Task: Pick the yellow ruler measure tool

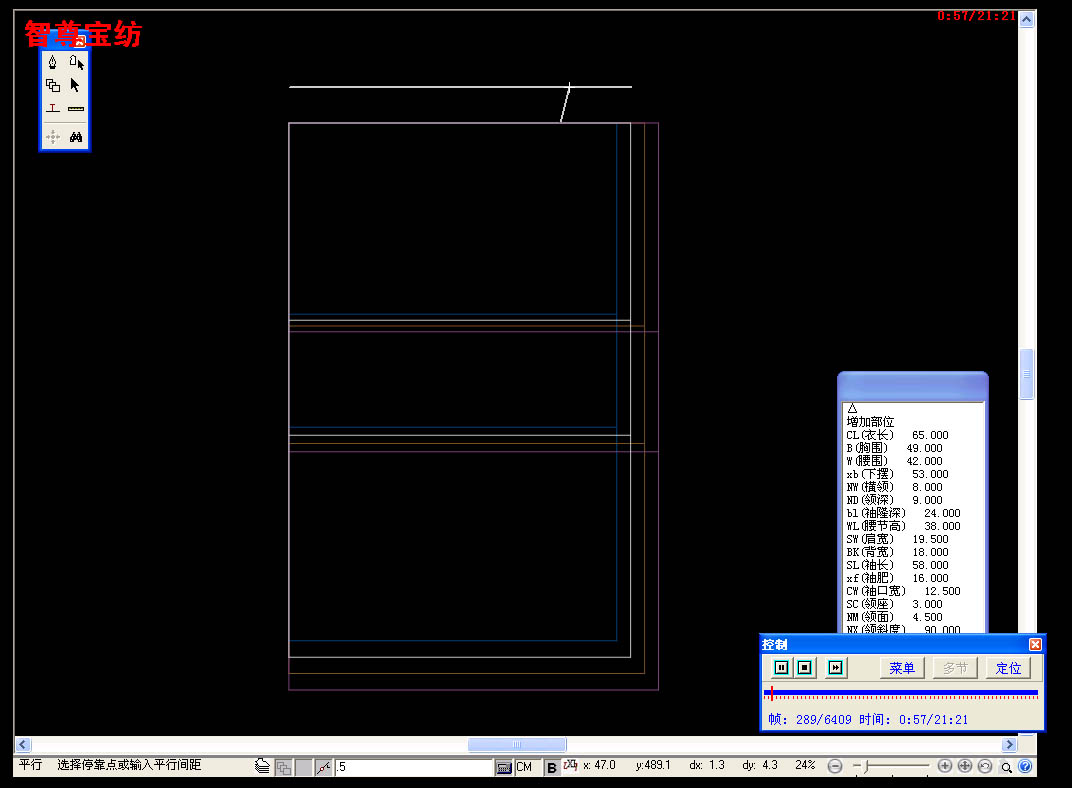Action: [x=76, y=109]
